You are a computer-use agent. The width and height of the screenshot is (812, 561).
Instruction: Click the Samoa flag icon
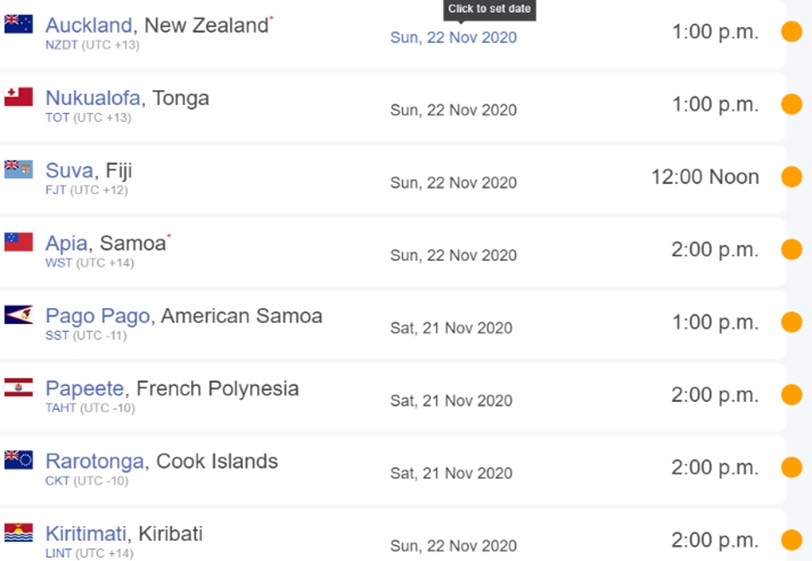point(19,242)
